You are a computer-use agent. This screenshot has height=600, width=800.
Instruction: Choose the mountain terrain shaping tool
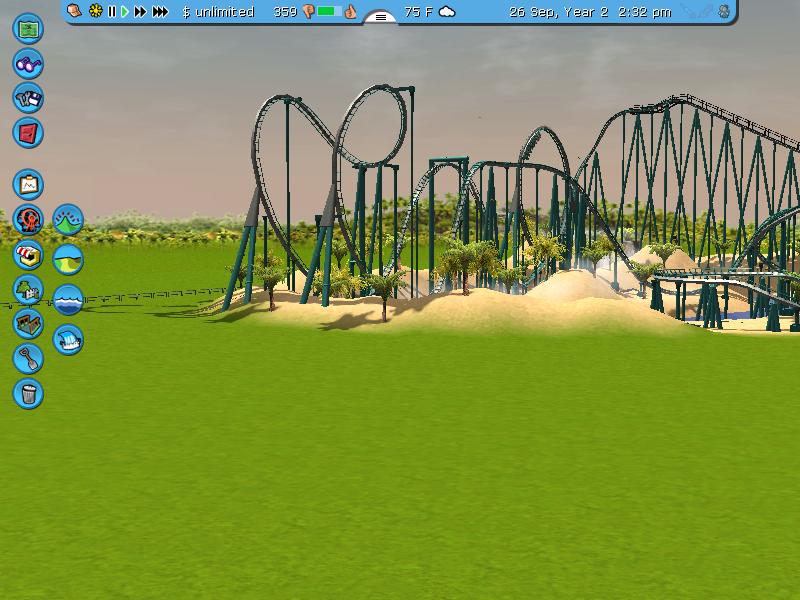click(x=68, y=219)
